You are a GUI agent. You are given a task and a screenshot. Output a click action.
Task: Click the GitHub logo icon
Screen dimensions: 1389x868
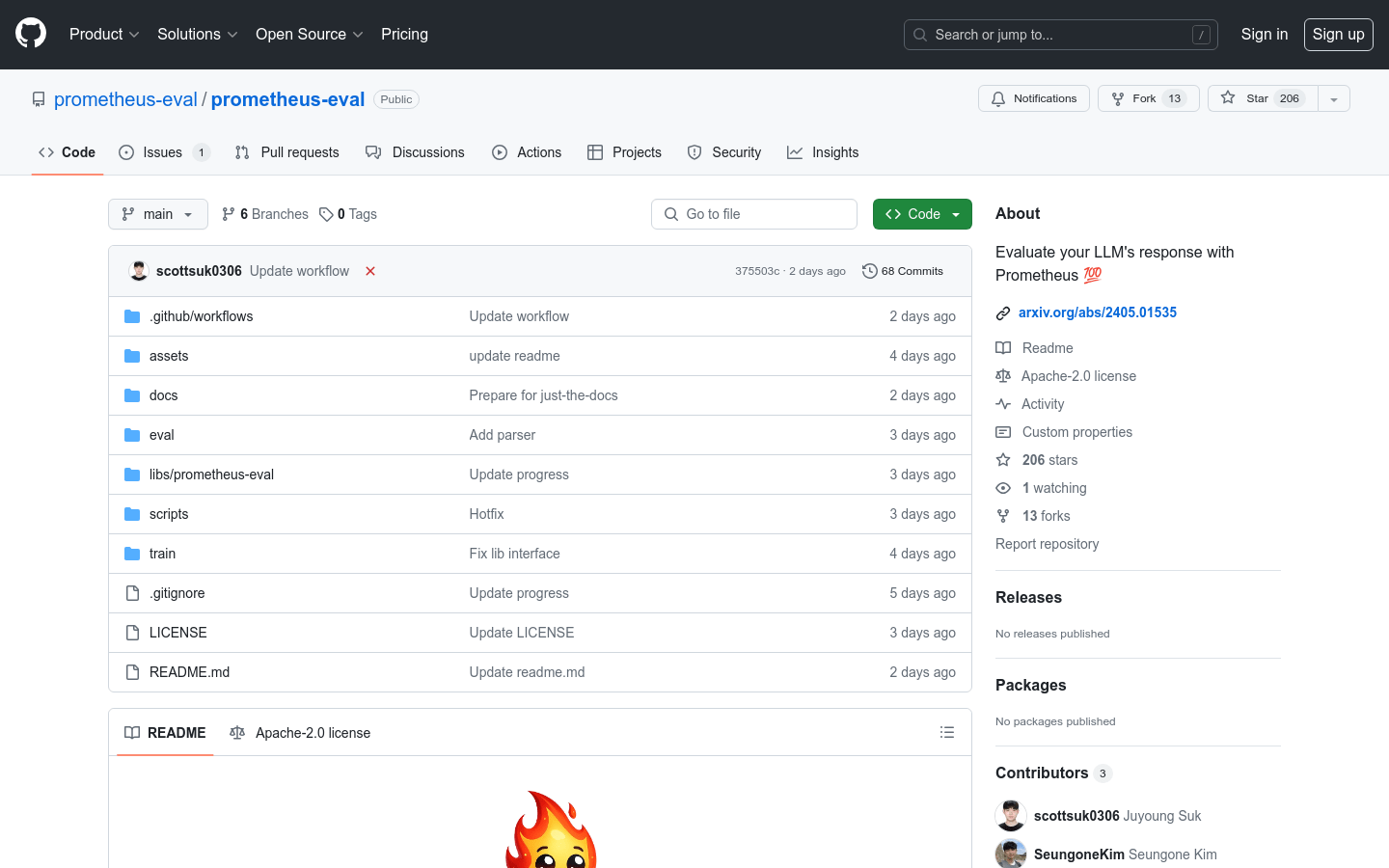tap(31, 34)
